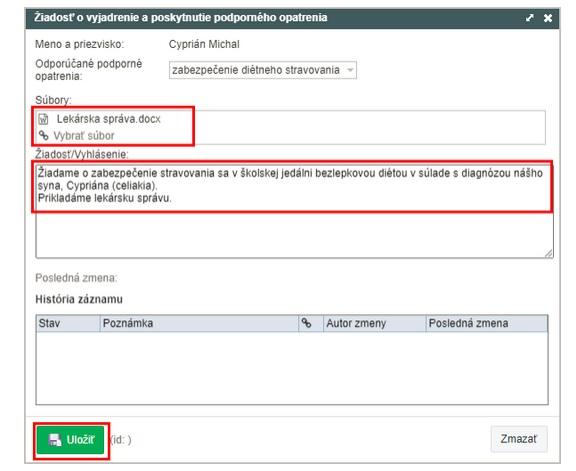Click the expand dialog arrows icon
The height and width of the screenshot is (471, 576).
[529, 18]
